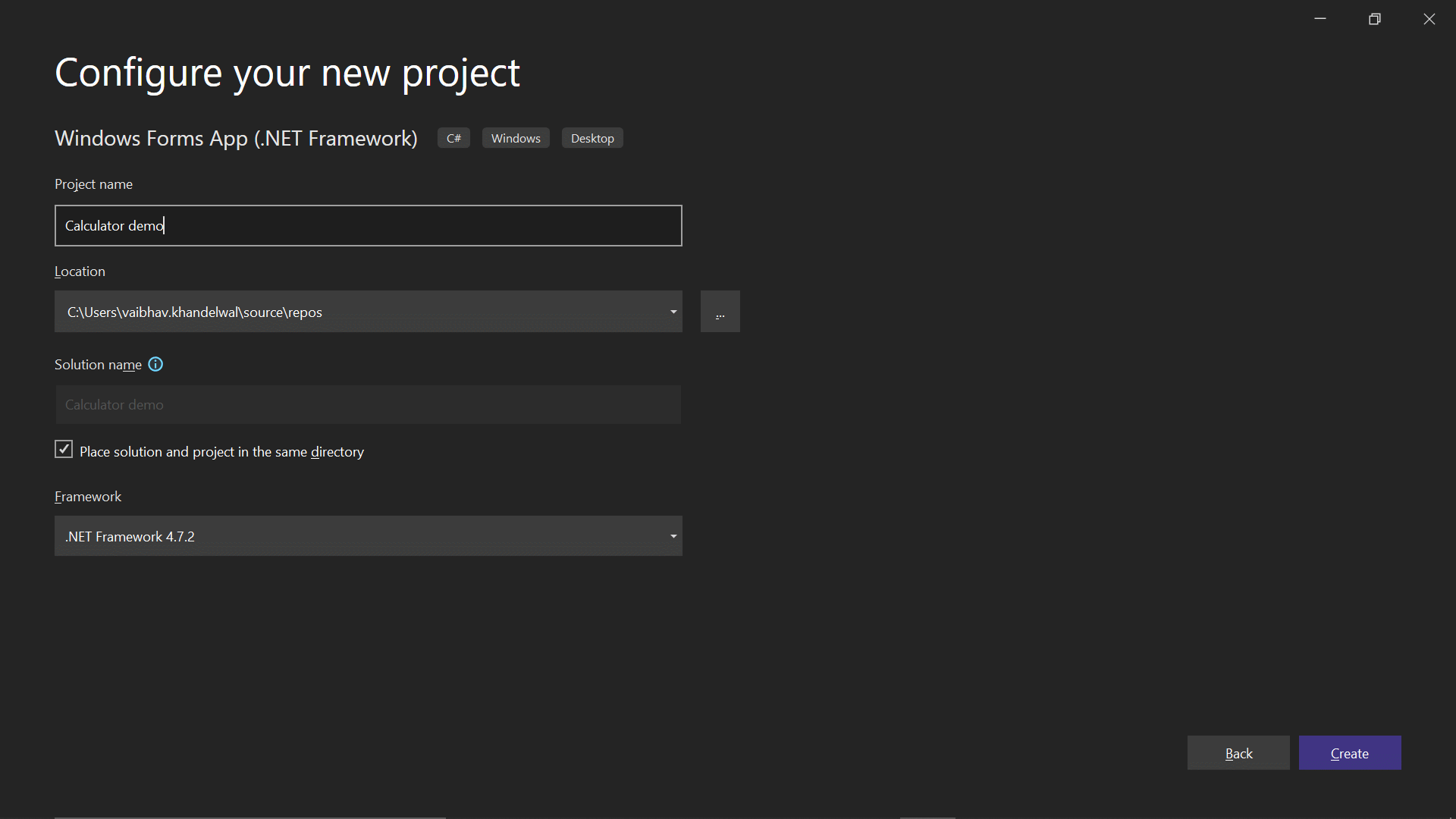The height and width of the screenshot is (819, 1456).
Task: Click the browse (...) button next to Location
Action: [720, 311]
